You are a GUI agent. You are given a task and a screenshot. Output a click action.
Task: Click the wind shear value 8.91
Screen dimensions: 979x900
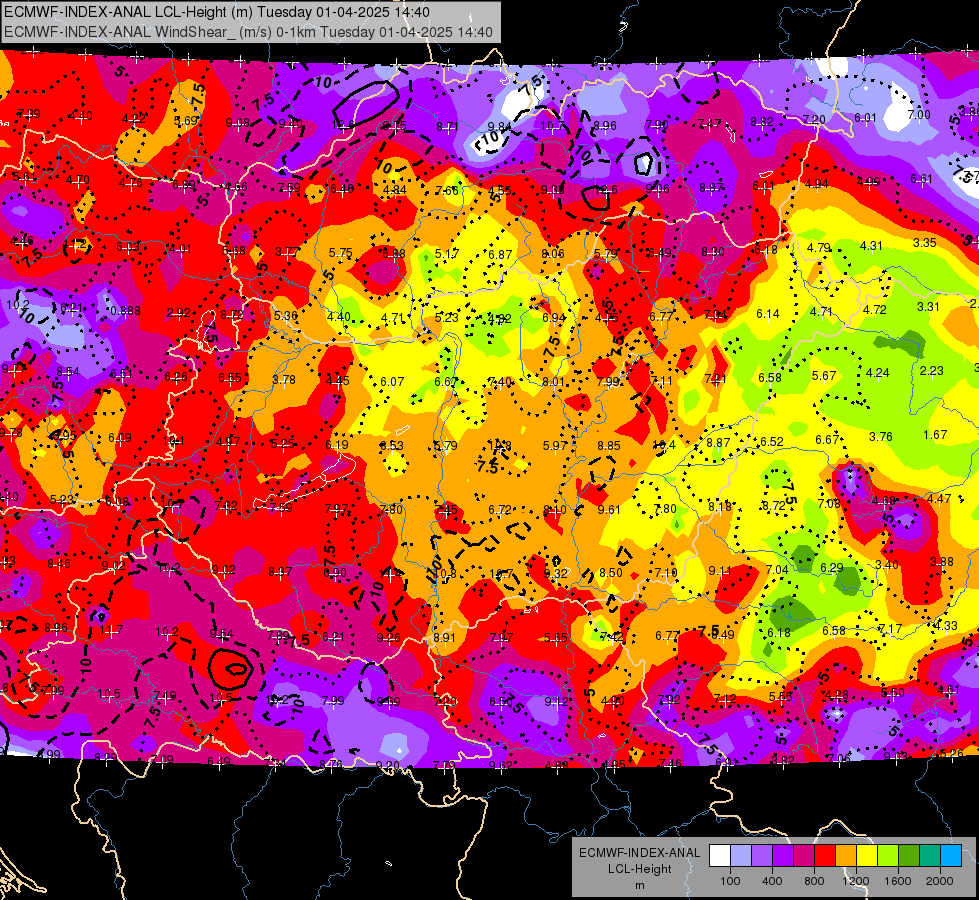(444, 638)
